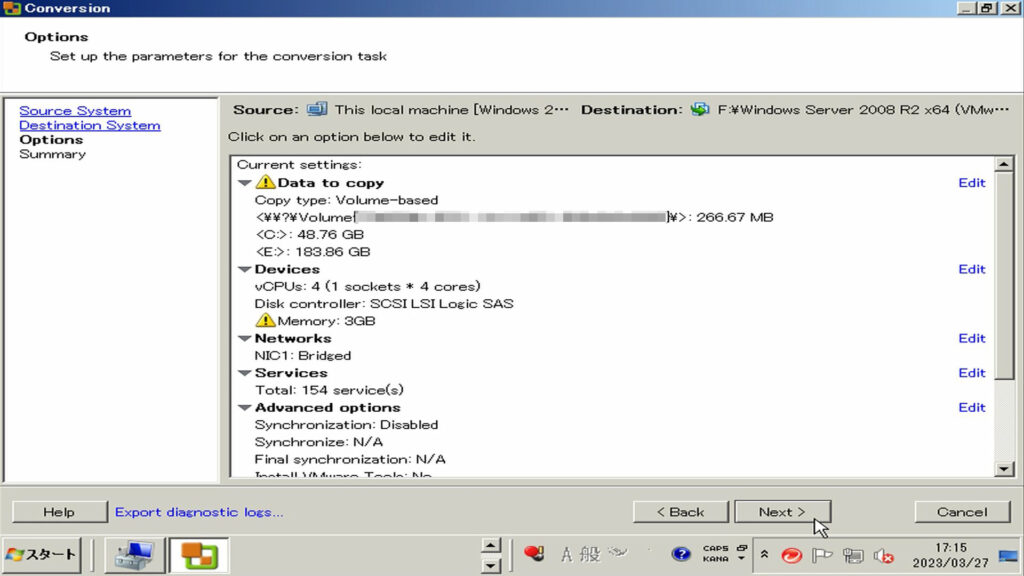Collapse the Devices section

coord(244,270)
